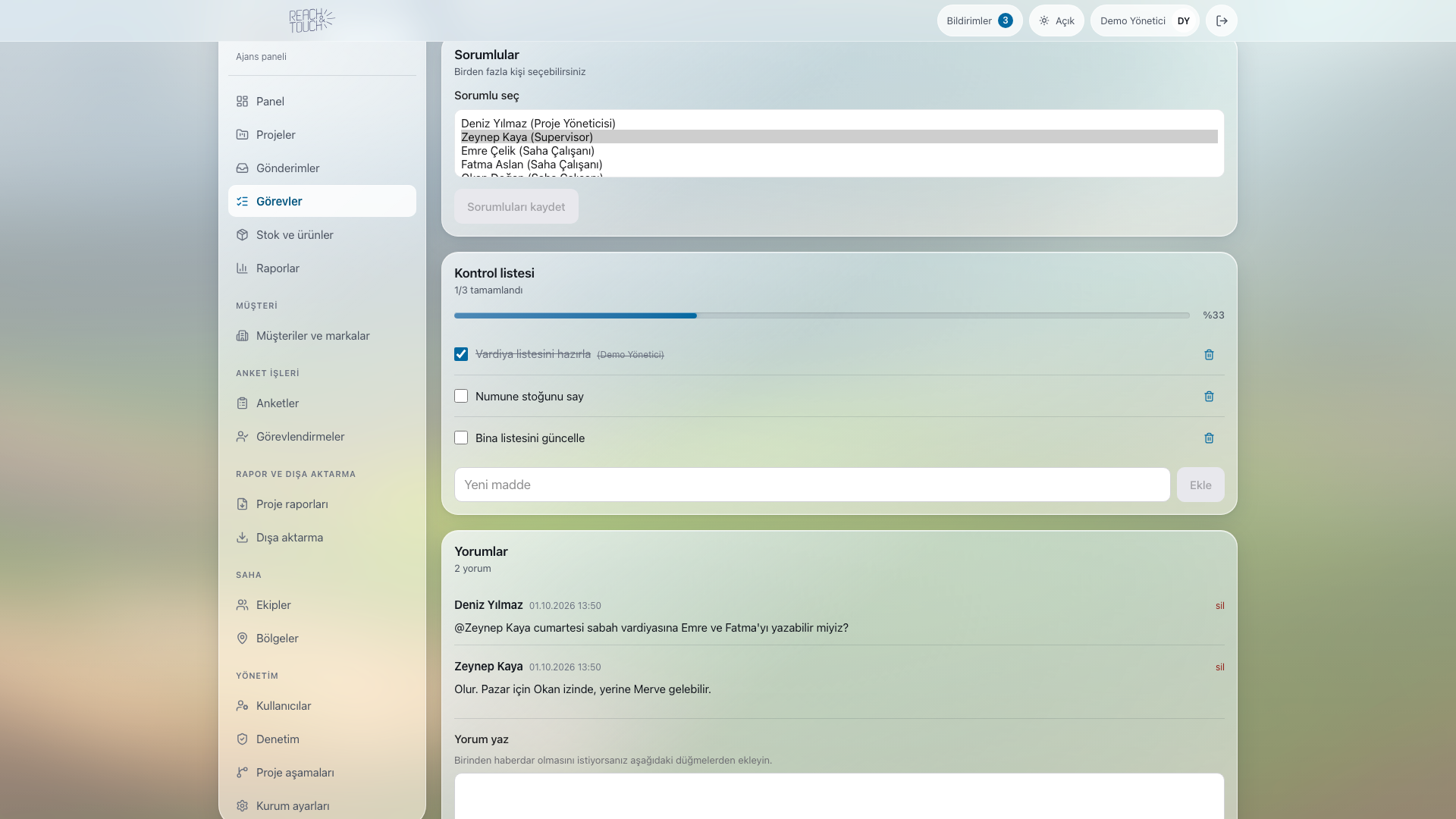Select Emre Çelik (Saha Çalışanı) option

[839, 150]
